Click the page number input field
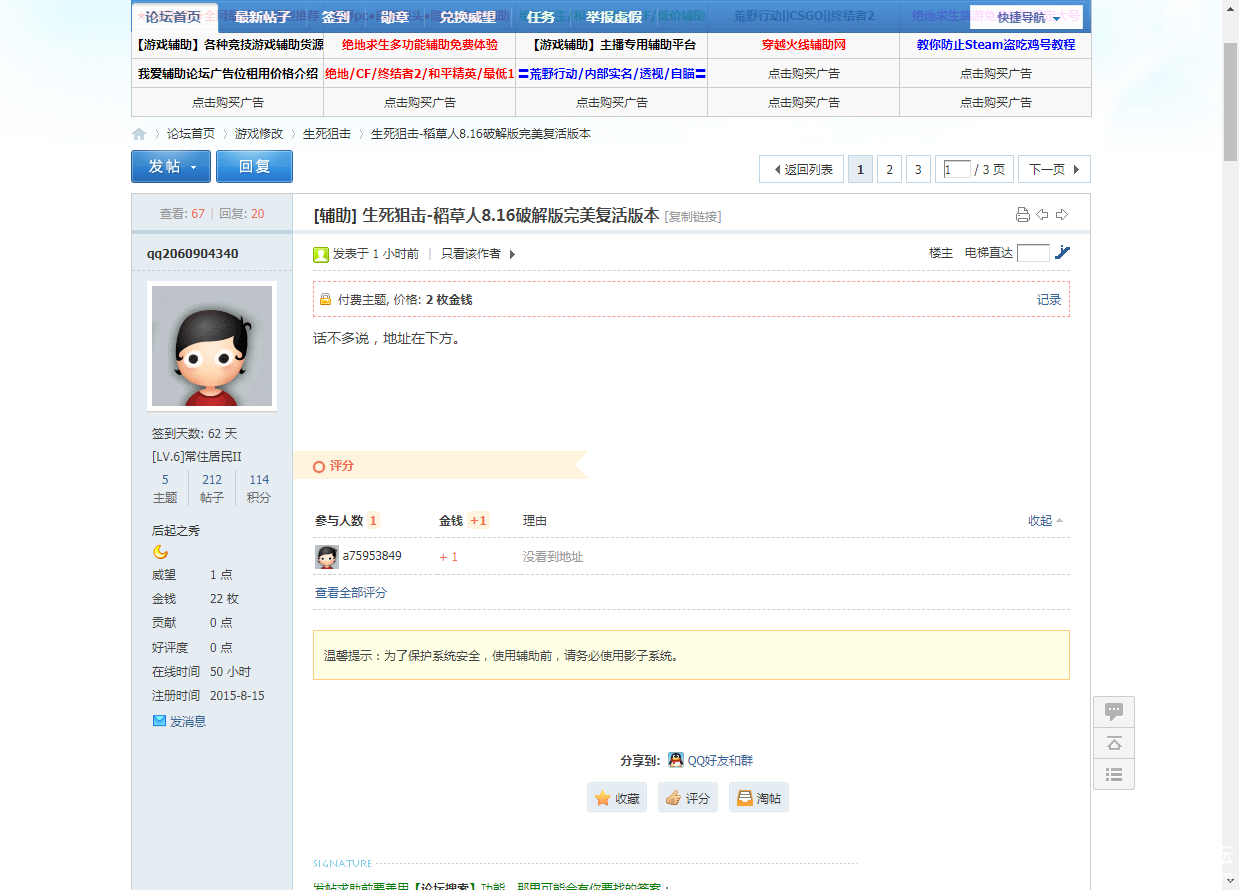The image size is (1239, 890). click(957, 170)
